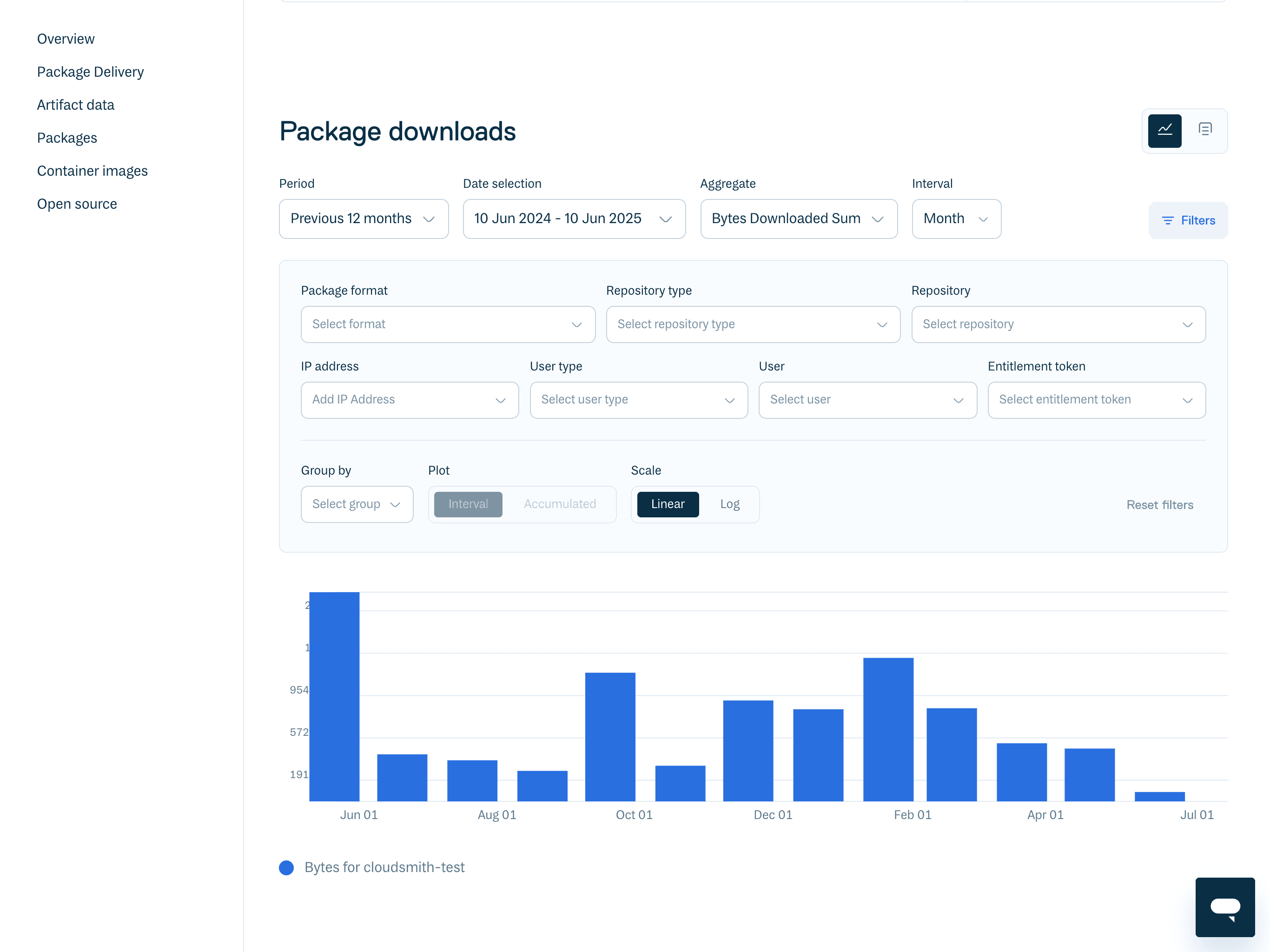Open the Packages section
Screen dimensions: 1270x952
coord(67,138)
